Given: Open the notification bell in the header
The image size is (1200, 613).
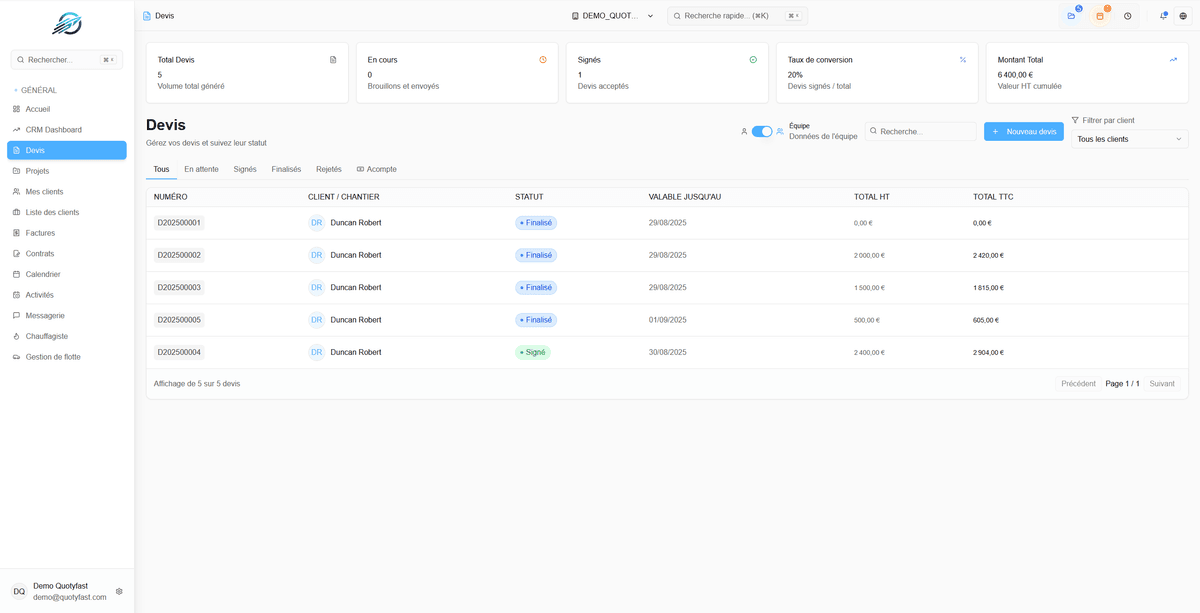Looking at the screenshot, I should click(1161, 15).
